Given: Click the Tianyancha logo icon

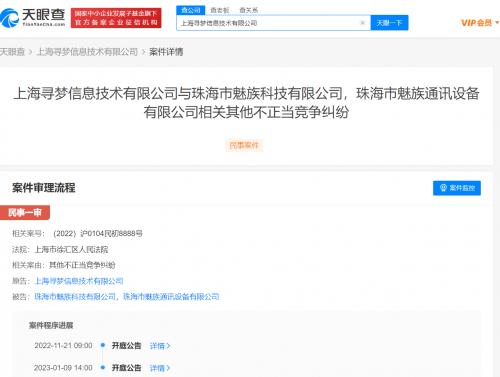Looking at the screenshot, I should [9, 18].
